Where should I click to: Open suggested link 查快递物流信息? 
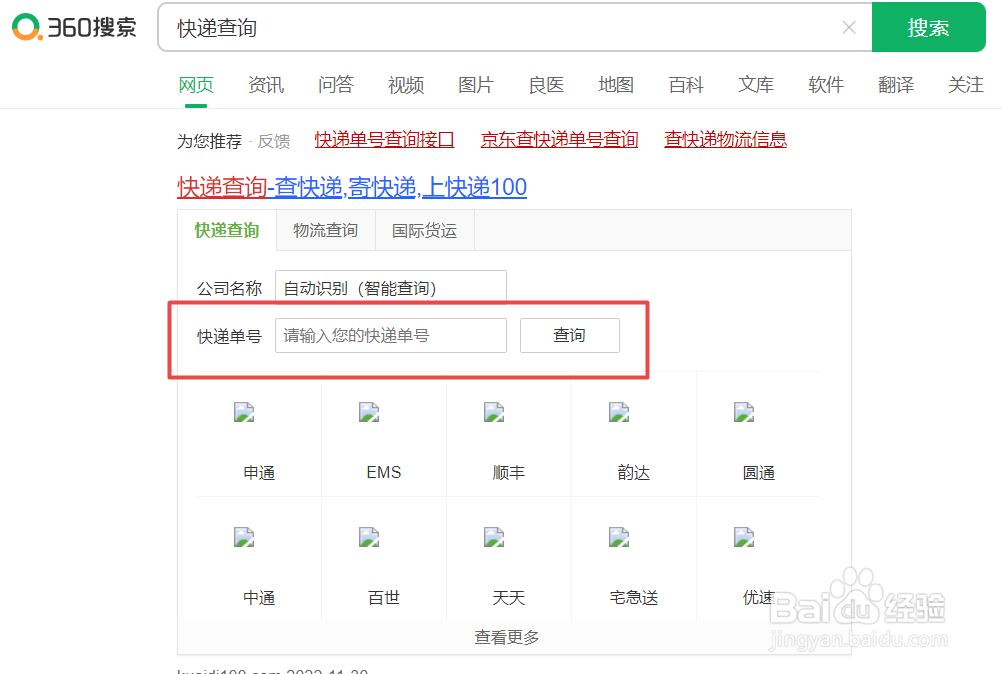coord(725,139)
